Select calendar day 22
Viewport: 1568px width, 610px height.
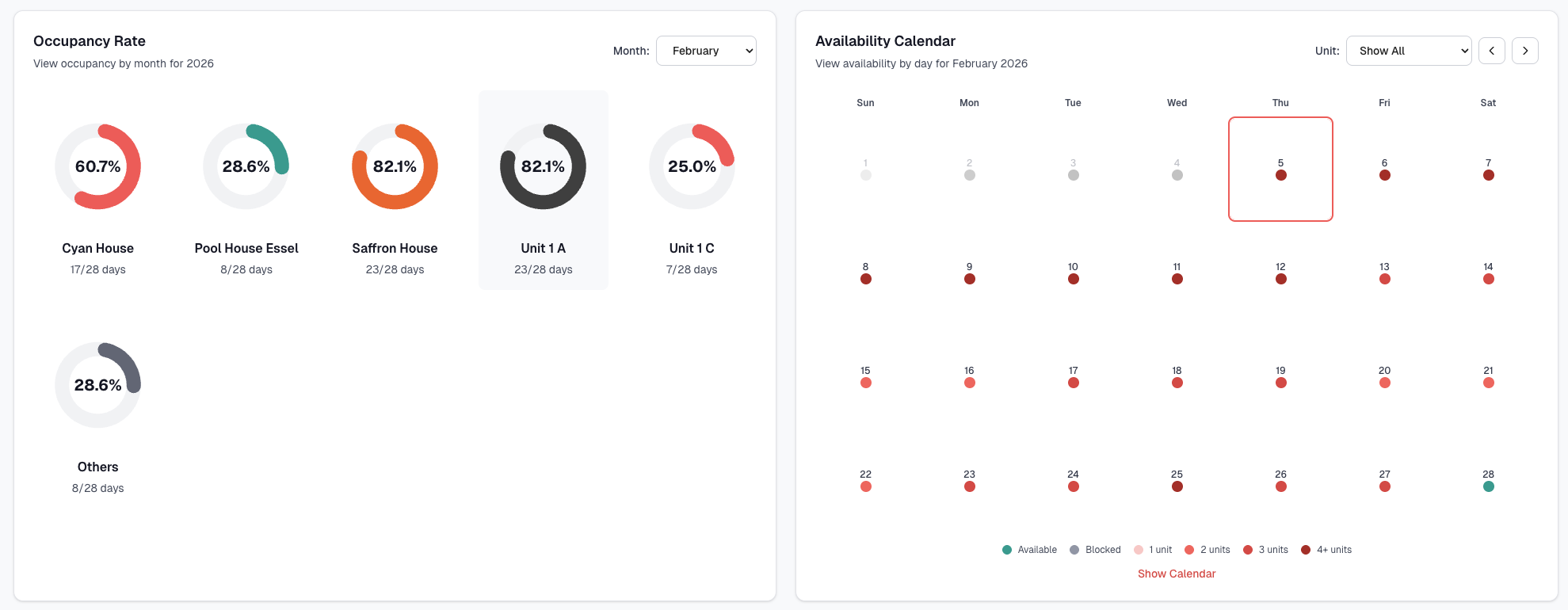coord(865,480)
